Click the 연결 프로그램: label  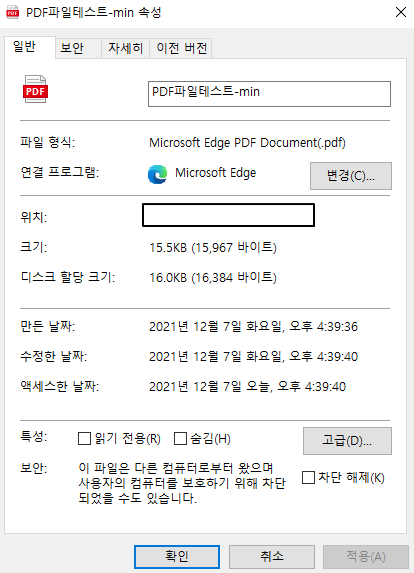click(x=60, y=172)
